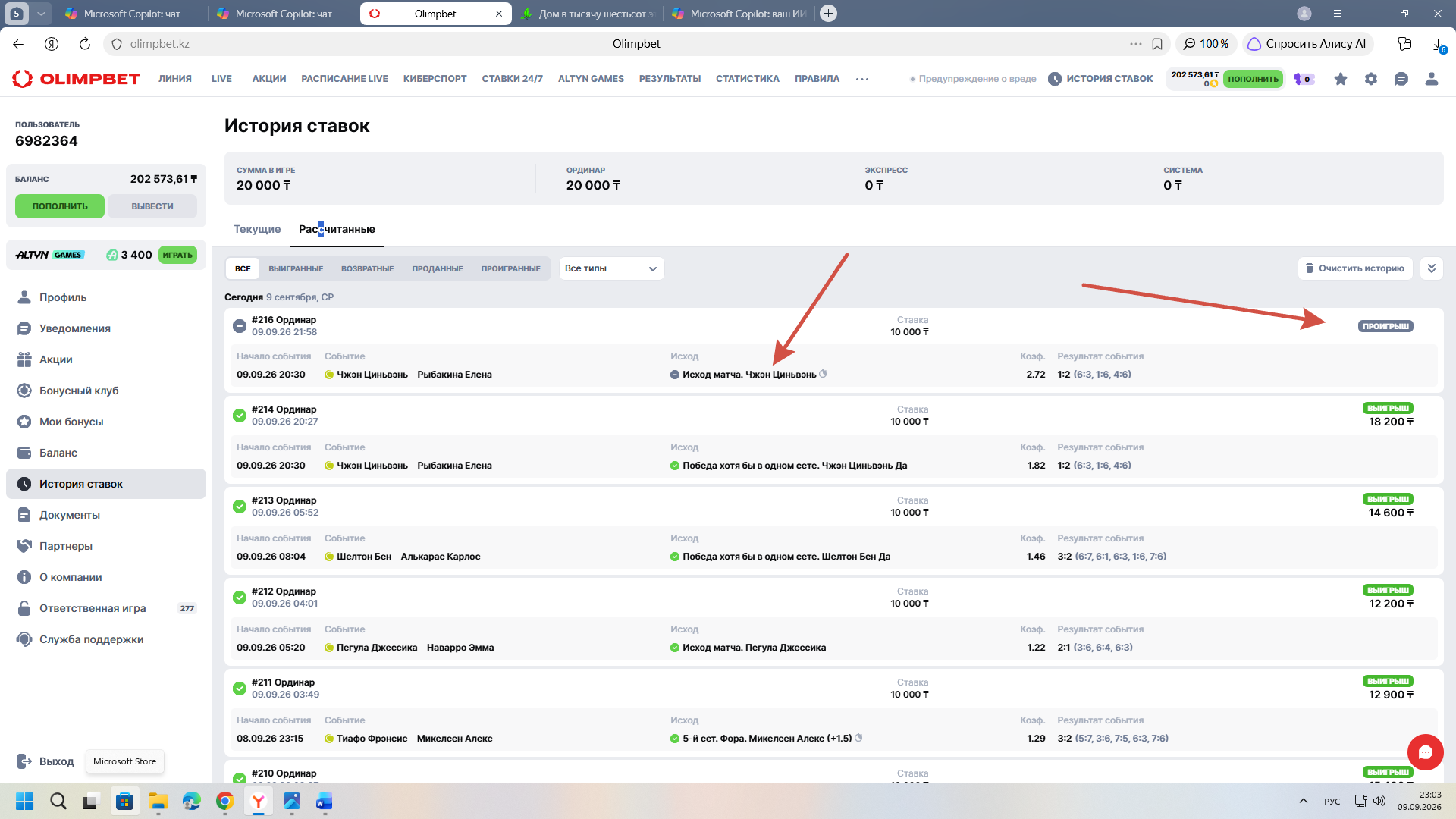Image resolution: width=1456 pixels, height=819 pixels.
Task: Open browser downloads icon
Action: point(1438,44)
